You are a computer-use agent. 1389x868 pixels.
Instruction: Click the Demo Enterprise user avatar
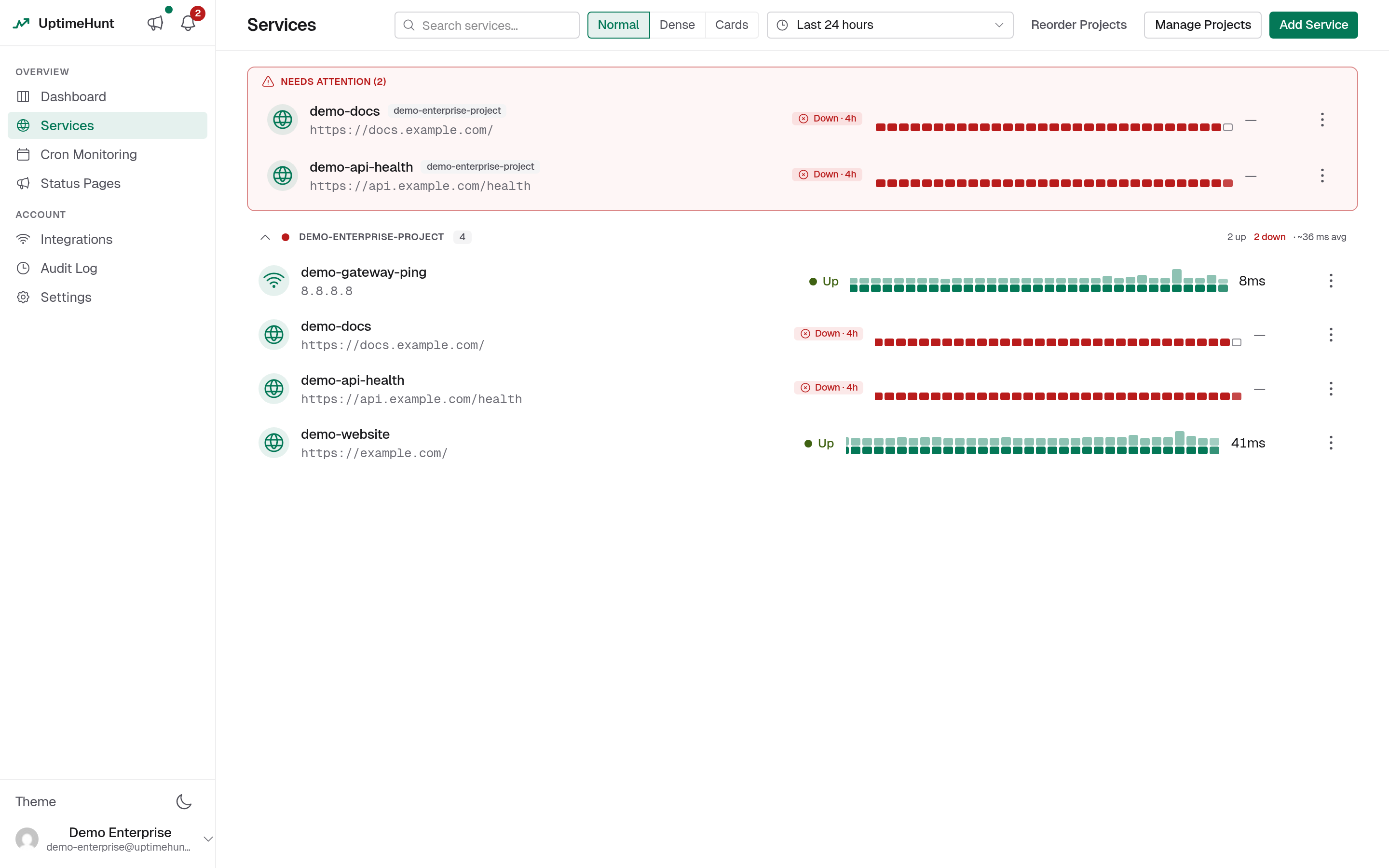[x=27, y=839]
